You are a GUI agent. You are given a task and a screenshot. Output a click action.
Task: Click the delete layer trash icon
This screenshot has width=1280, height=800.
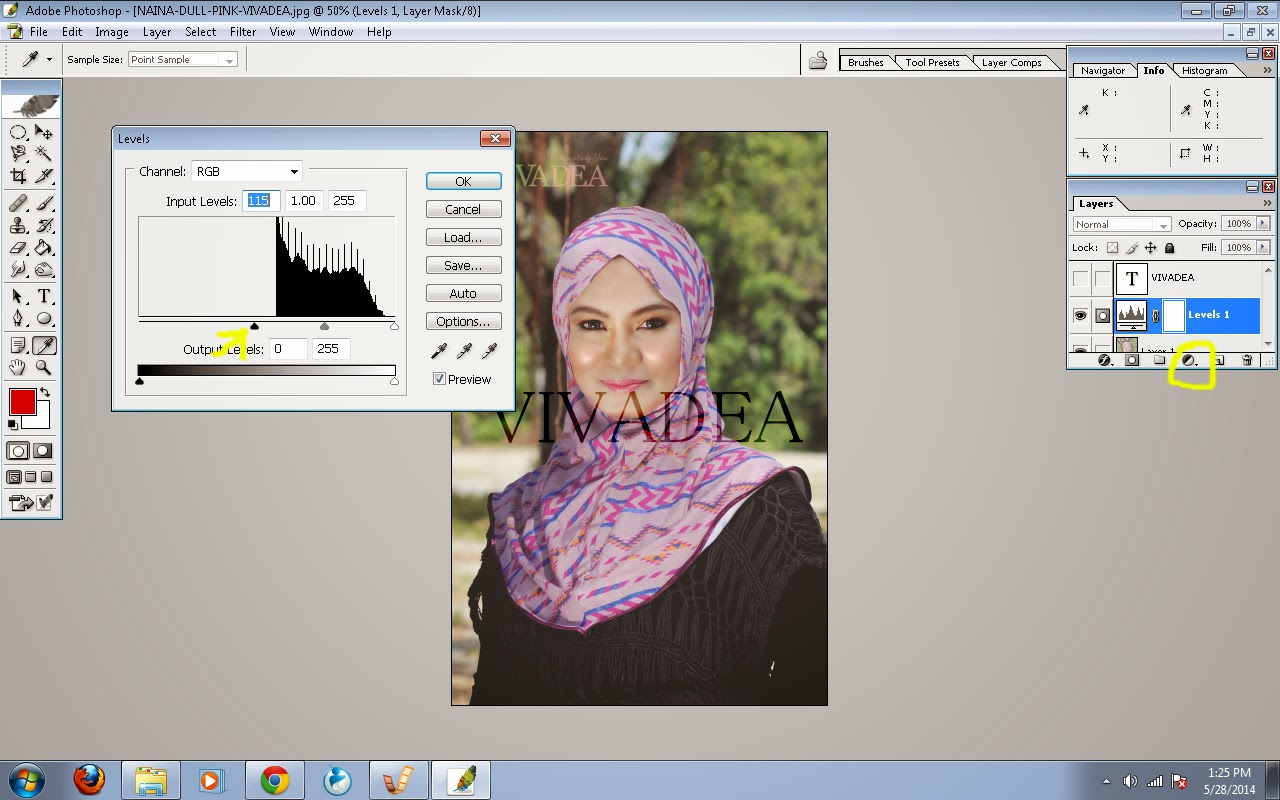[x=1246, y=360]
